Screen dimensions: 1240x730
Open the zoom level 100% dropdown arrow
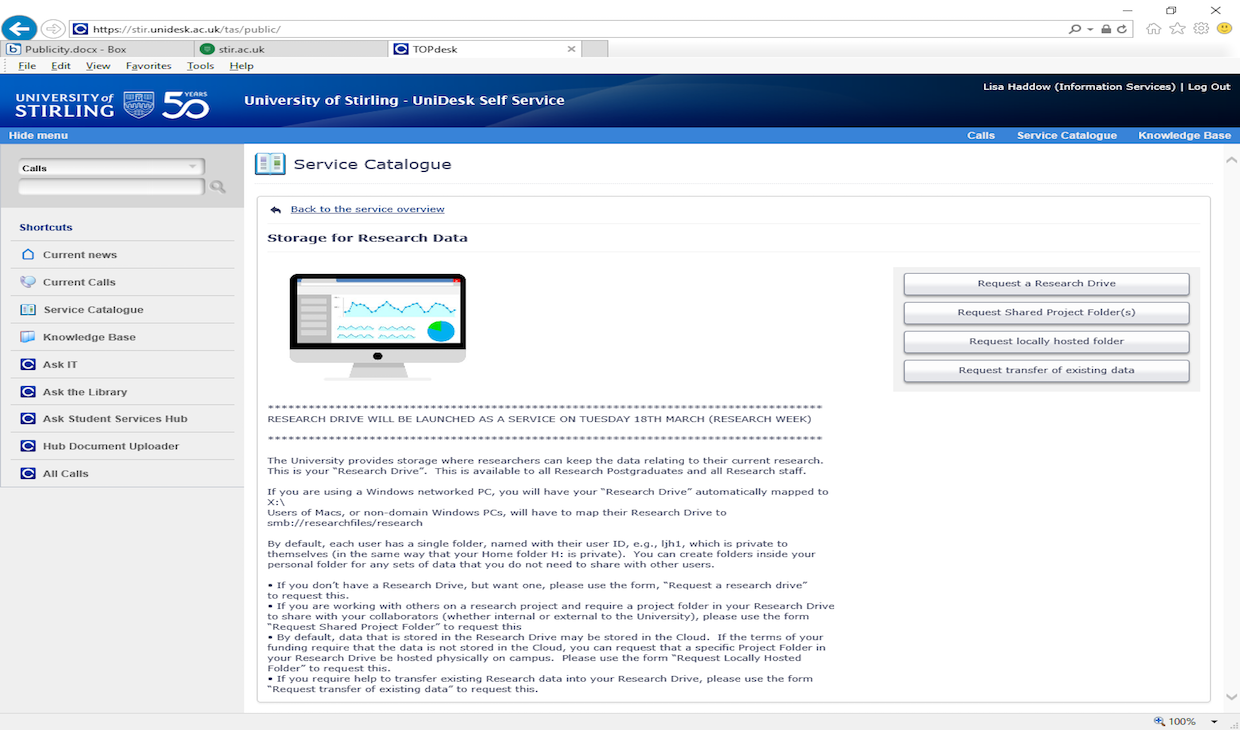coord(1214,721)
